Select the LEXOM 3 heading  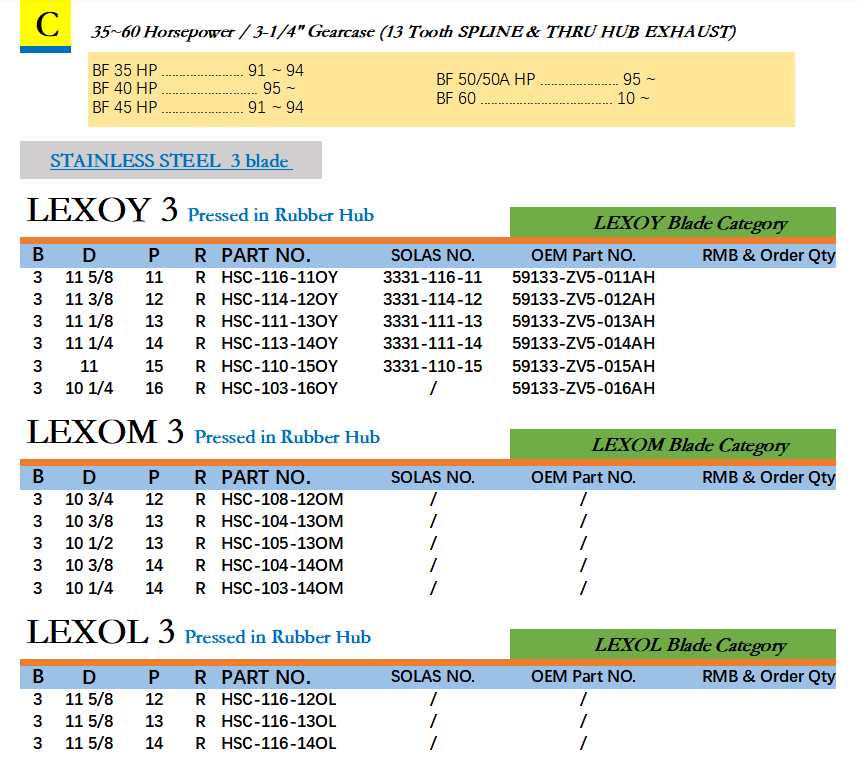105,432
